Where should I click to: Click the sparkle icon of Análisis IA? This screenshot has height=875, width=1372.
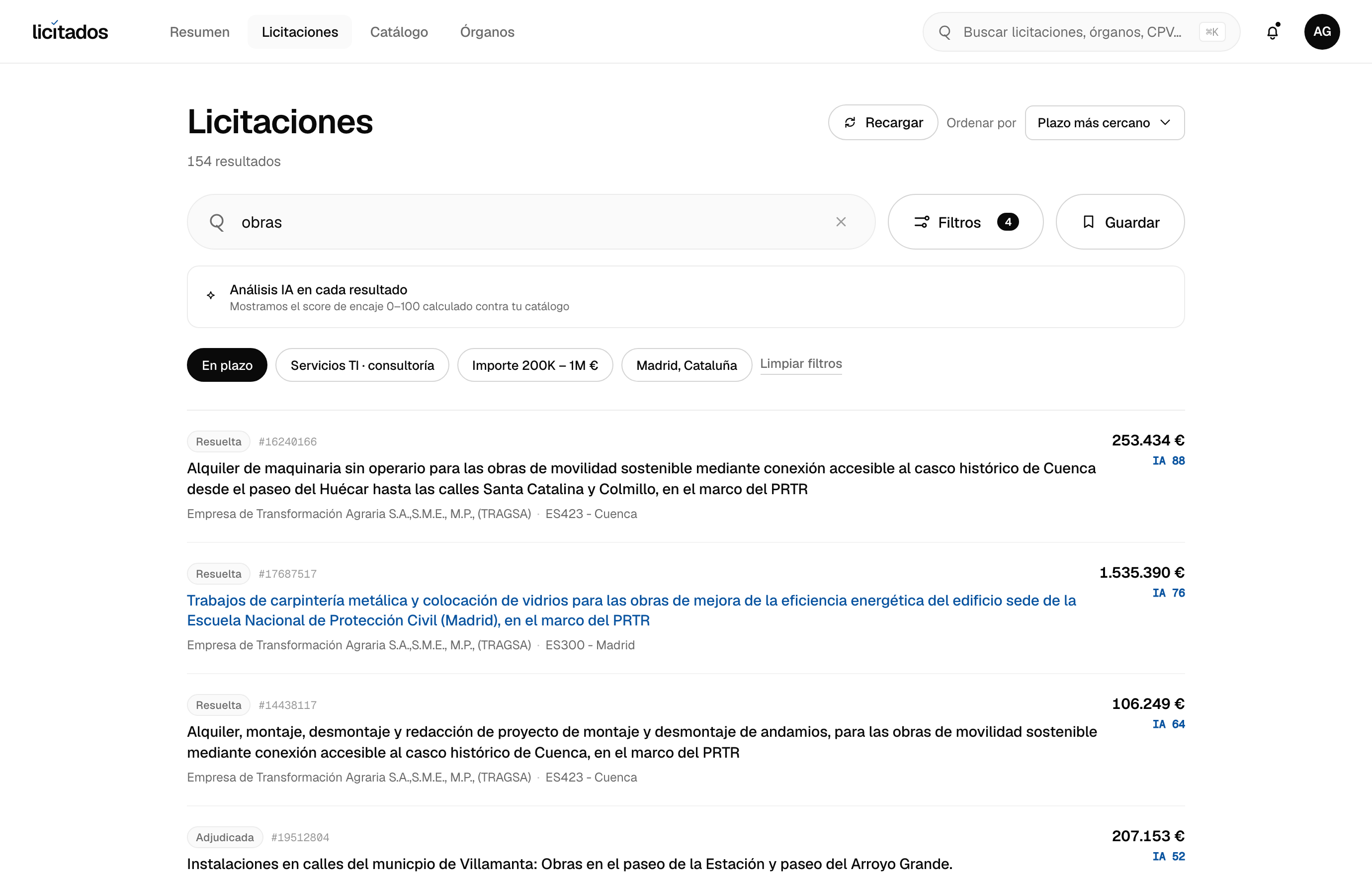[211, 295]
